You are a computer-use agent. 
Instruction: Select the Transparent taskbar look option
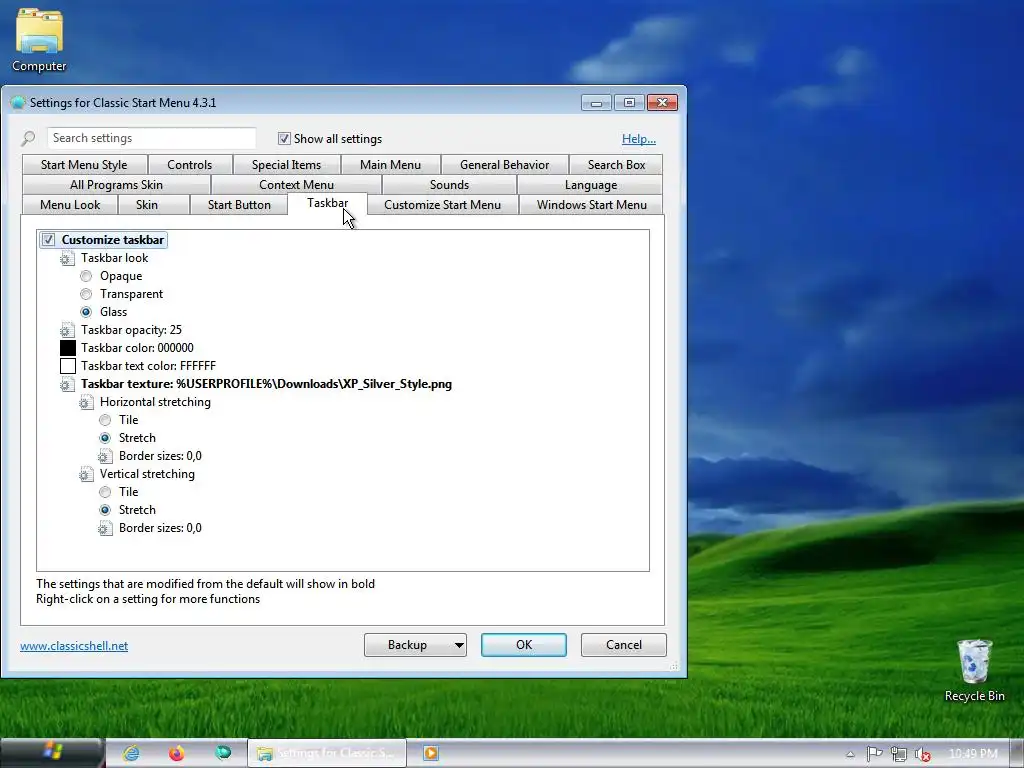[86, 294]
